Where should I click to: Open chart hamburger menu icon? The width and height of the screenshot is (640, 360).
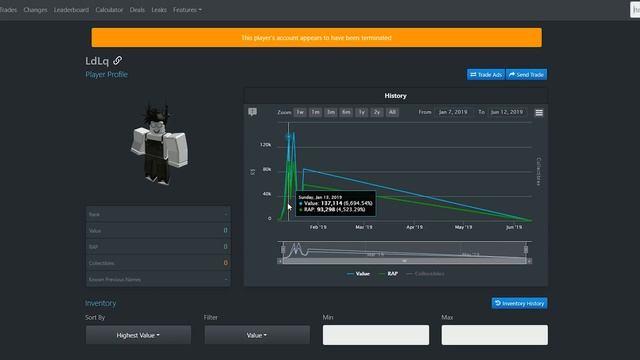click(x=539, y=113)
